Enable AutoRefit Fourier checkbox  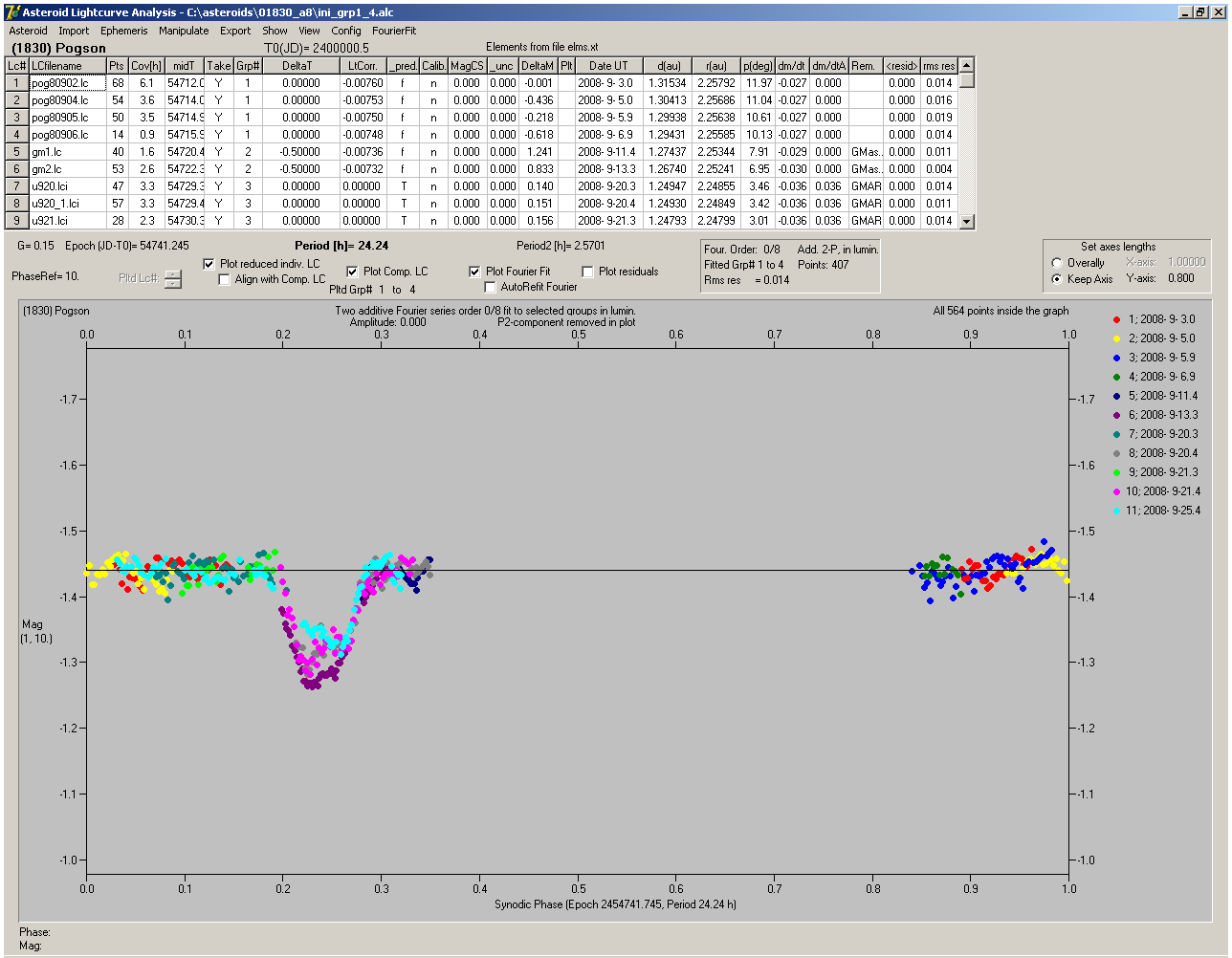(490, 287)
